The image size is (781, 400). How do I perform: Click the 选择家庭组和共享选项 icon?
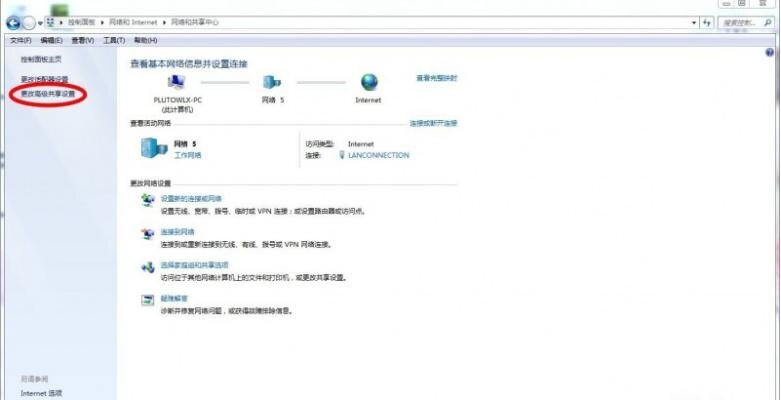[149, 267]
